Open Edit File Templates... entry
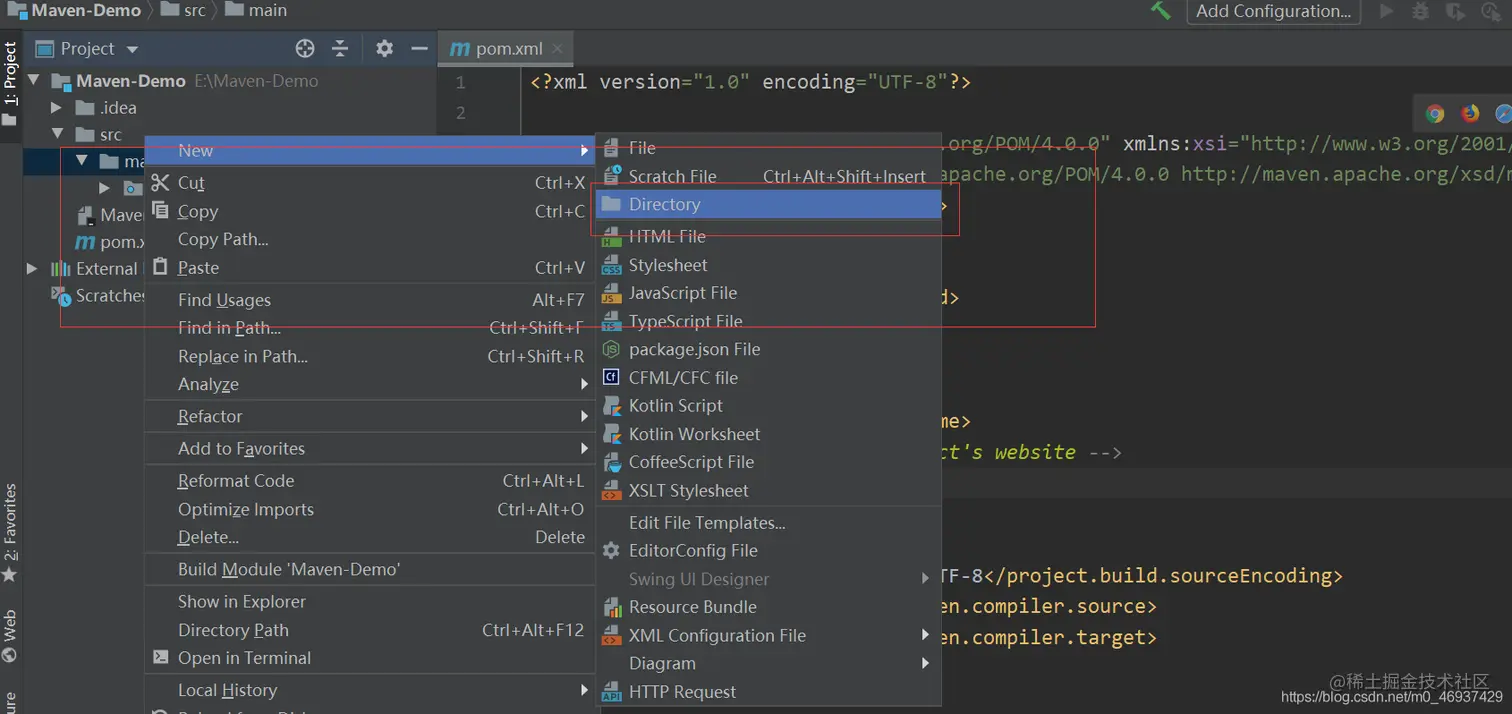This screenshot has height=714, width=1512. click(768, 522)
